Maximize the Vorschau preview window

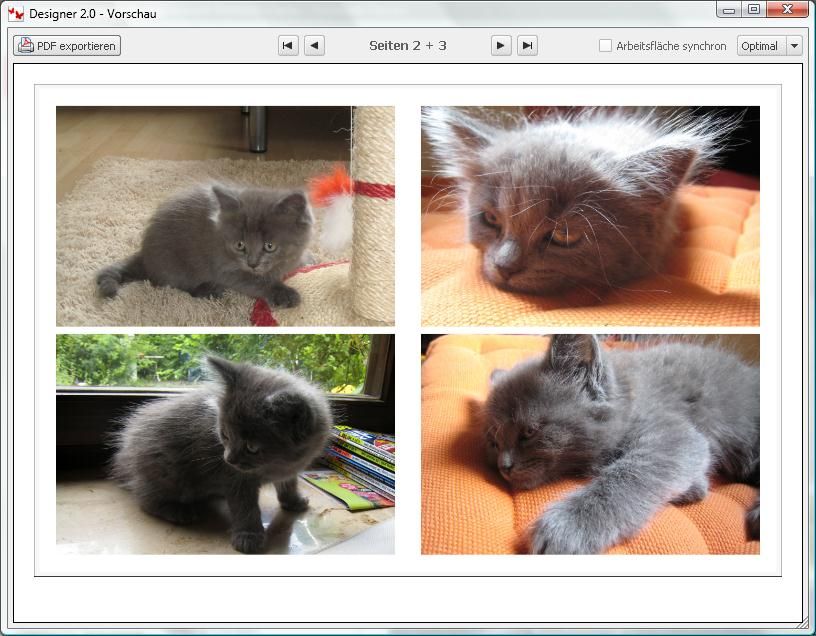coord(753,10)
